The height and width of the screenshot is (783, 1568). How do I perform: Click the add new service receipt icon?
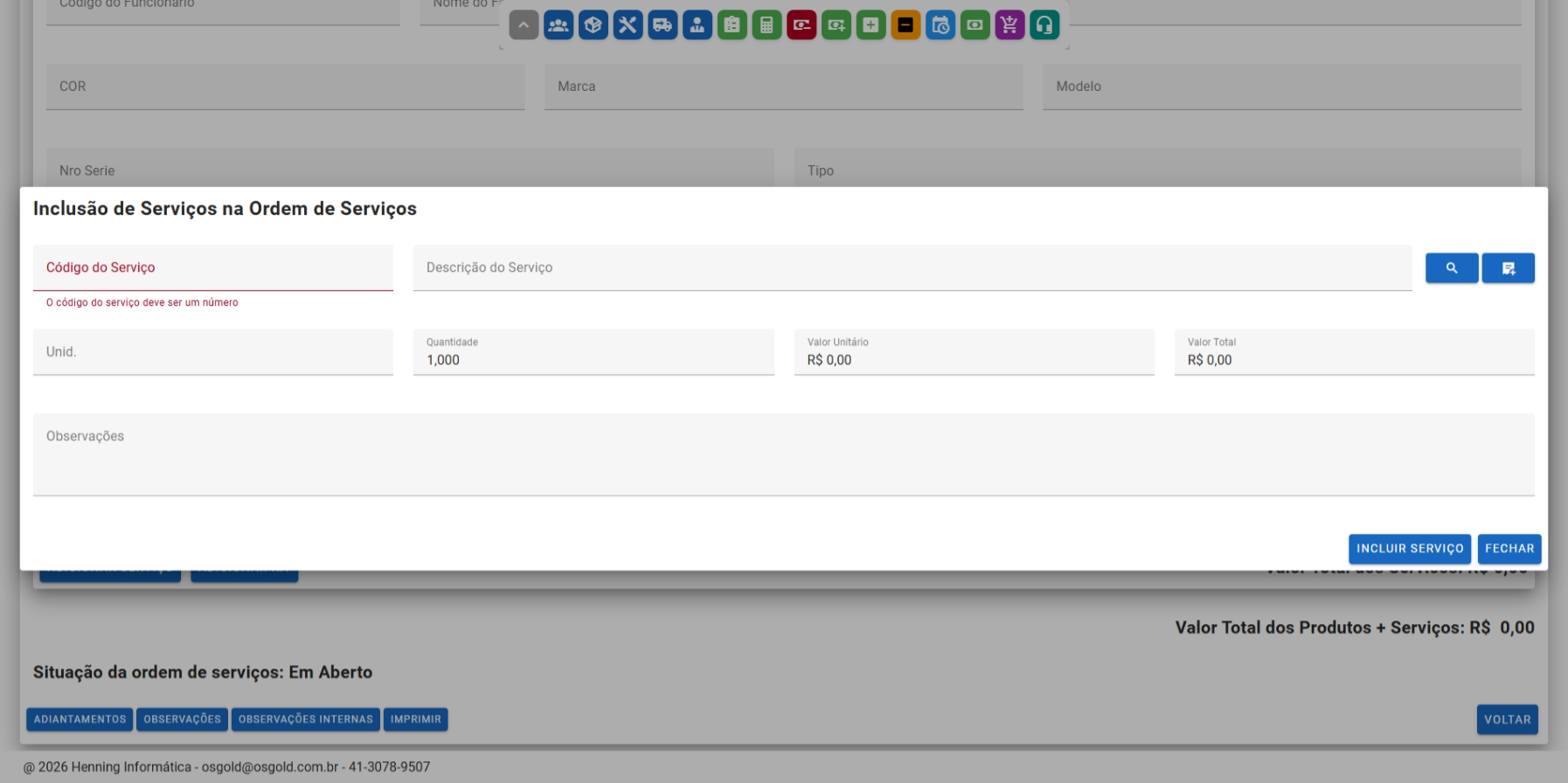pos(1508,268)
